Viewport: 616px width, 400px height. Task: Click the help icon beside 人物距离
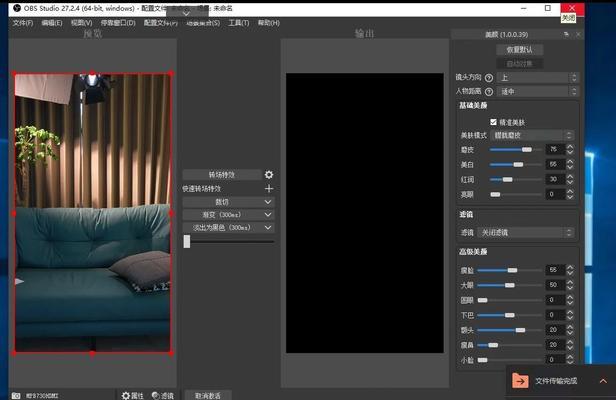click(489, 92)
